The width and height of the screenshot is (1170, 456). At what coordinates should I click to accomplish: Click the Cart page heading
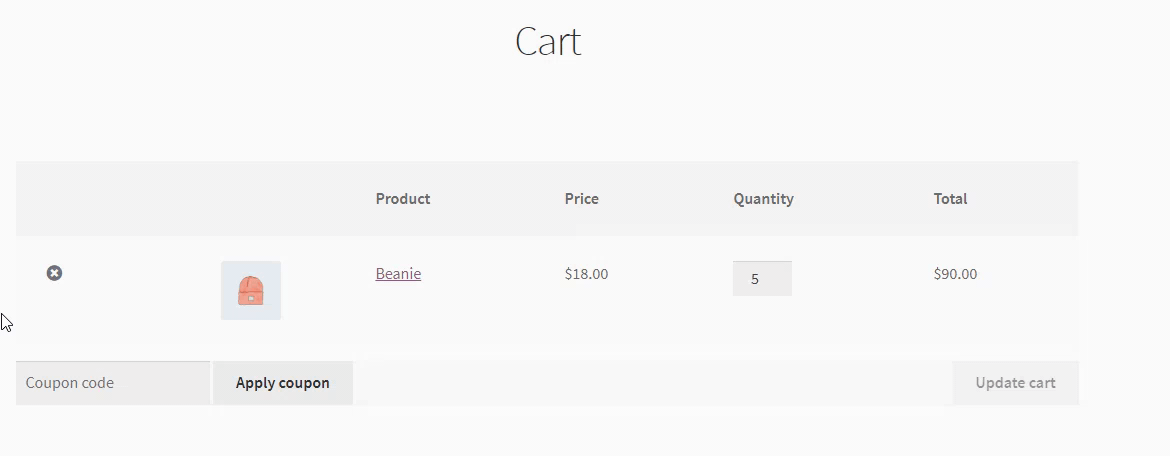pyautogui.click(x=547, y=42)
